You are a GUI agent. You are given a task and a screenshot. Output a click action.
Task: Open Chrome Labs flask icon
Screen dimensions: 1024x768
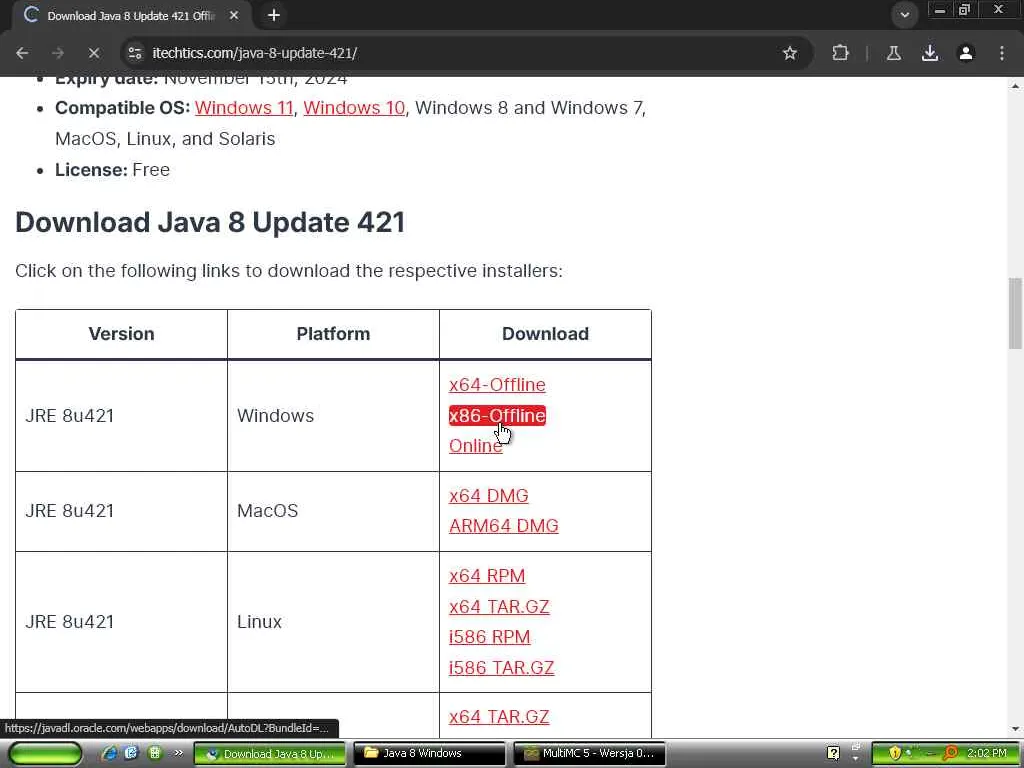click(x=893, y=53)
